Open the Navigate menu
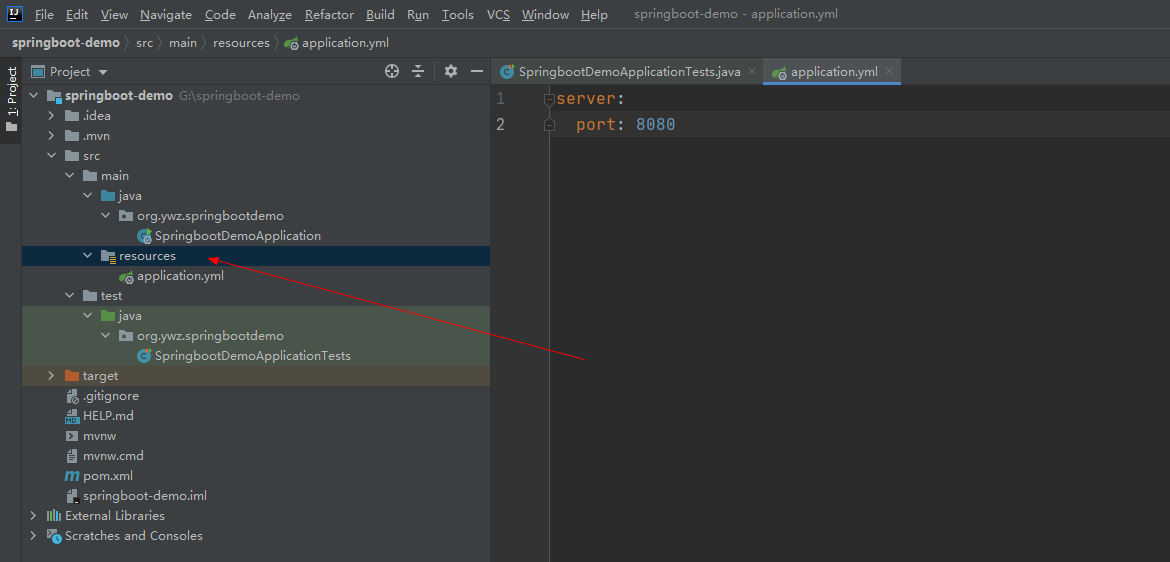This screenshot has height=562, width=1170. point(166,15)
